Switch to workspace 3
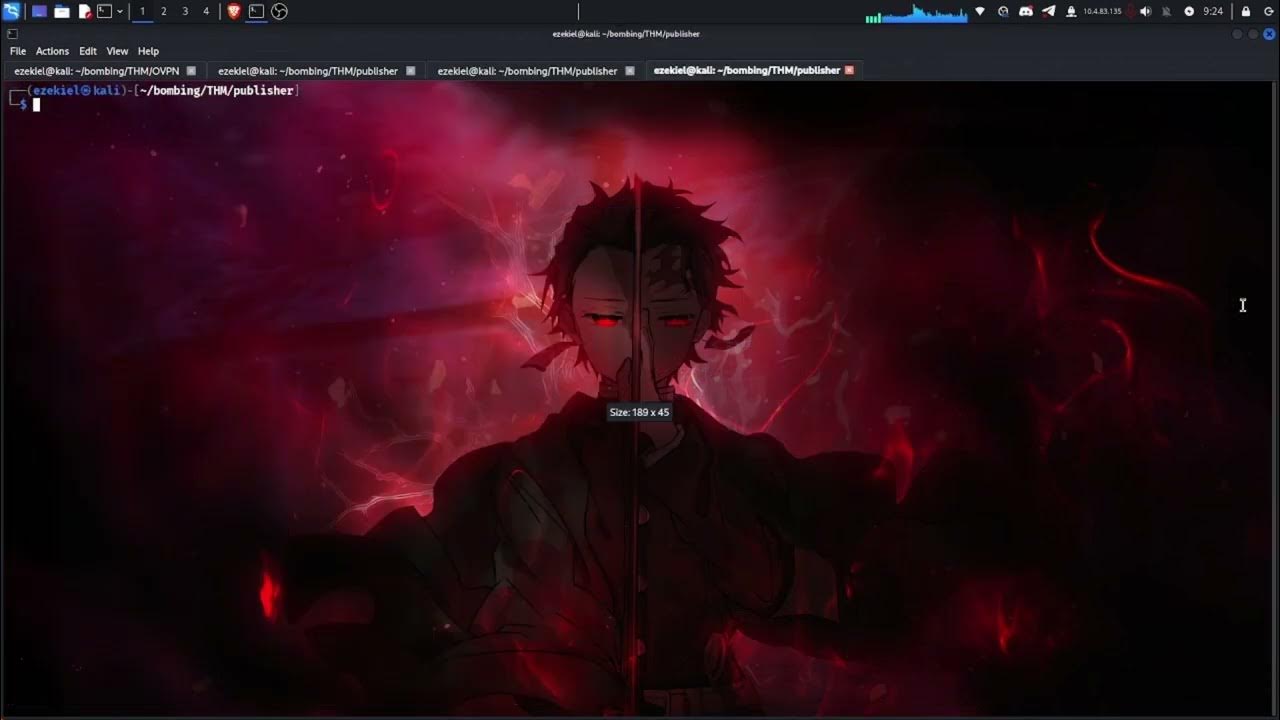Image resolution: width=1280 pixels, height=720 pixels. click(x=185, y=11)
